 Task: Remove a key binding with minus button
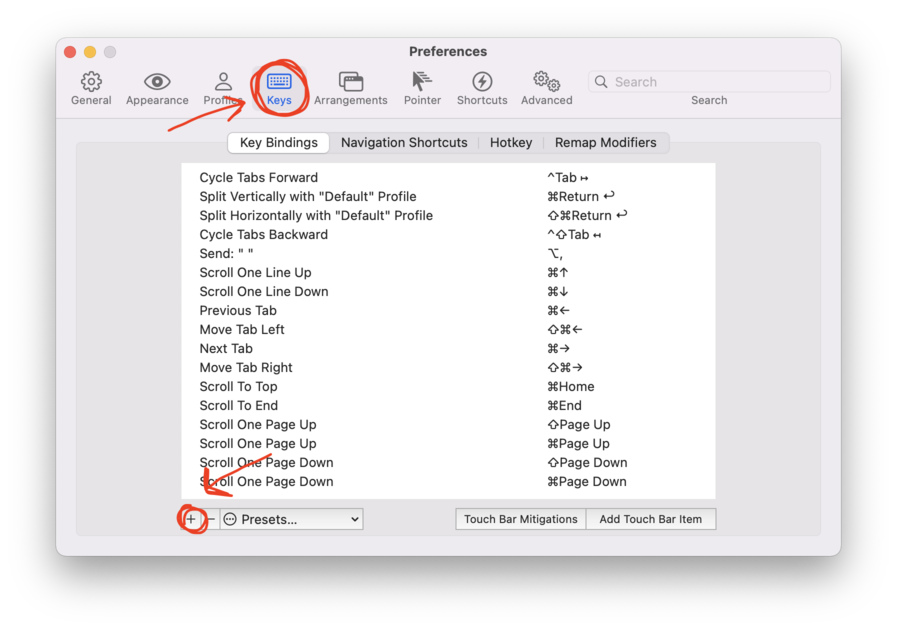click(x=210, y=519)
